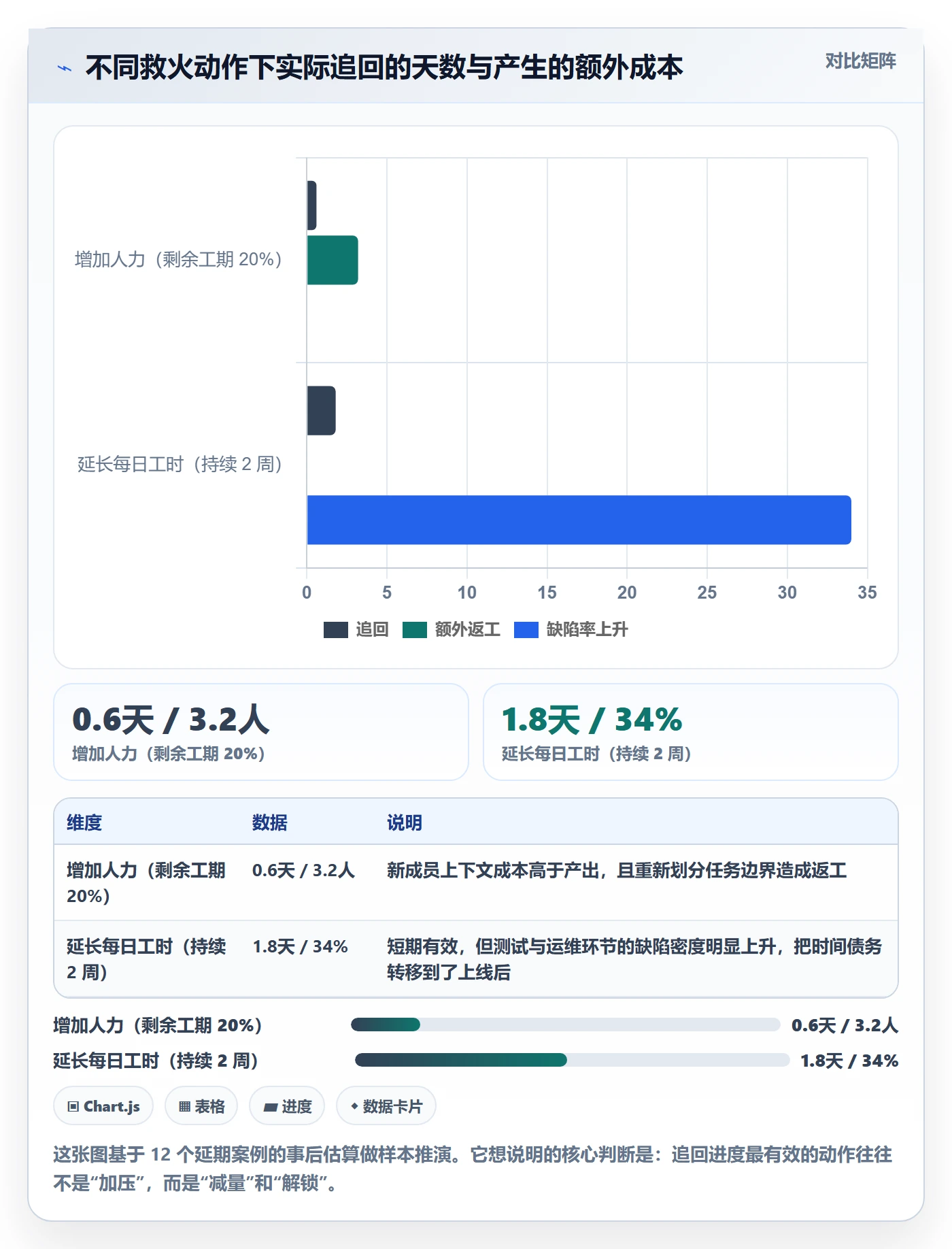Screen dimensions: 952x1249
Task: Select the 表格 chip
Action: click(201, 1106)
